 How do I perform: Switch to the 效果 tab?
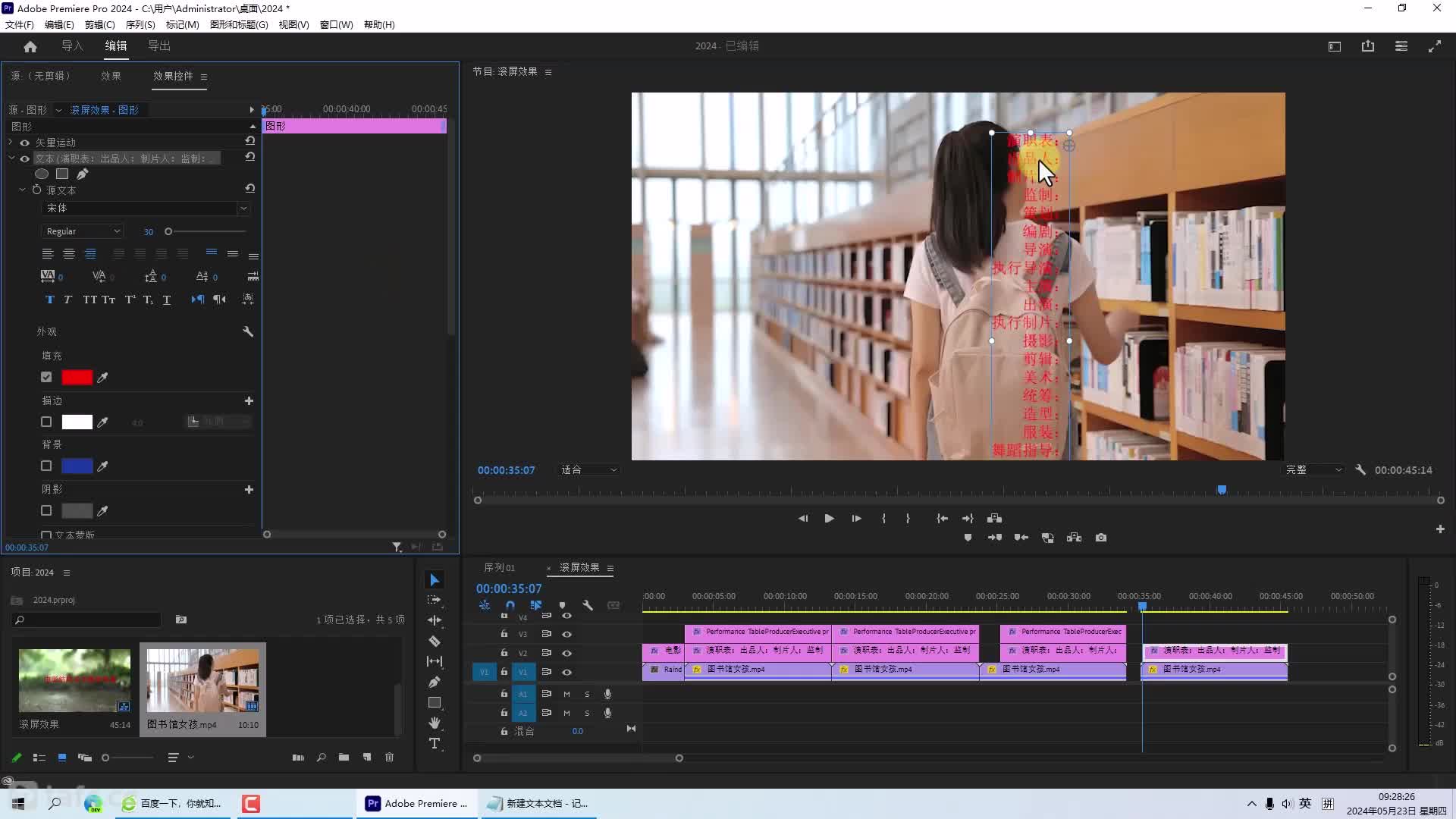111,76
